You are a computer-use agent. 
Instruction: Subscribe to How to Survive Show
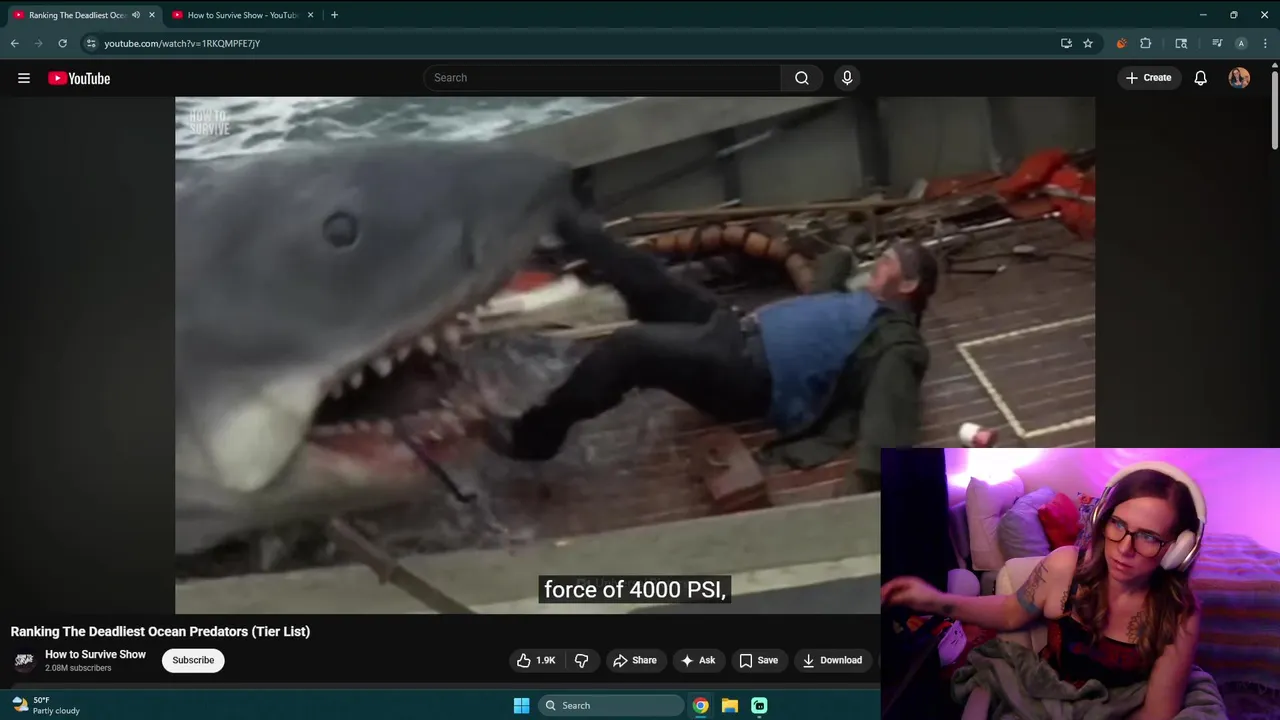(193, 660)
